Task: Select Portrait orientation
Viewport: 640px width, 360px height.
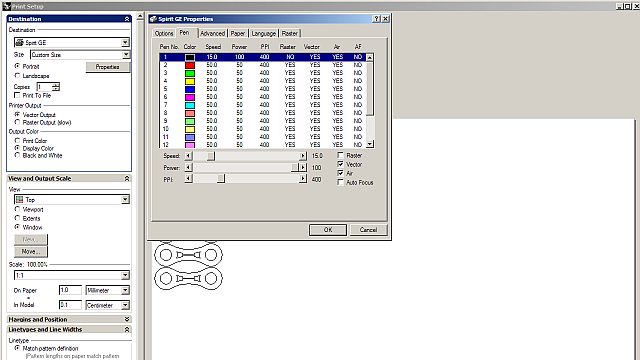Action: coord(17,66)
